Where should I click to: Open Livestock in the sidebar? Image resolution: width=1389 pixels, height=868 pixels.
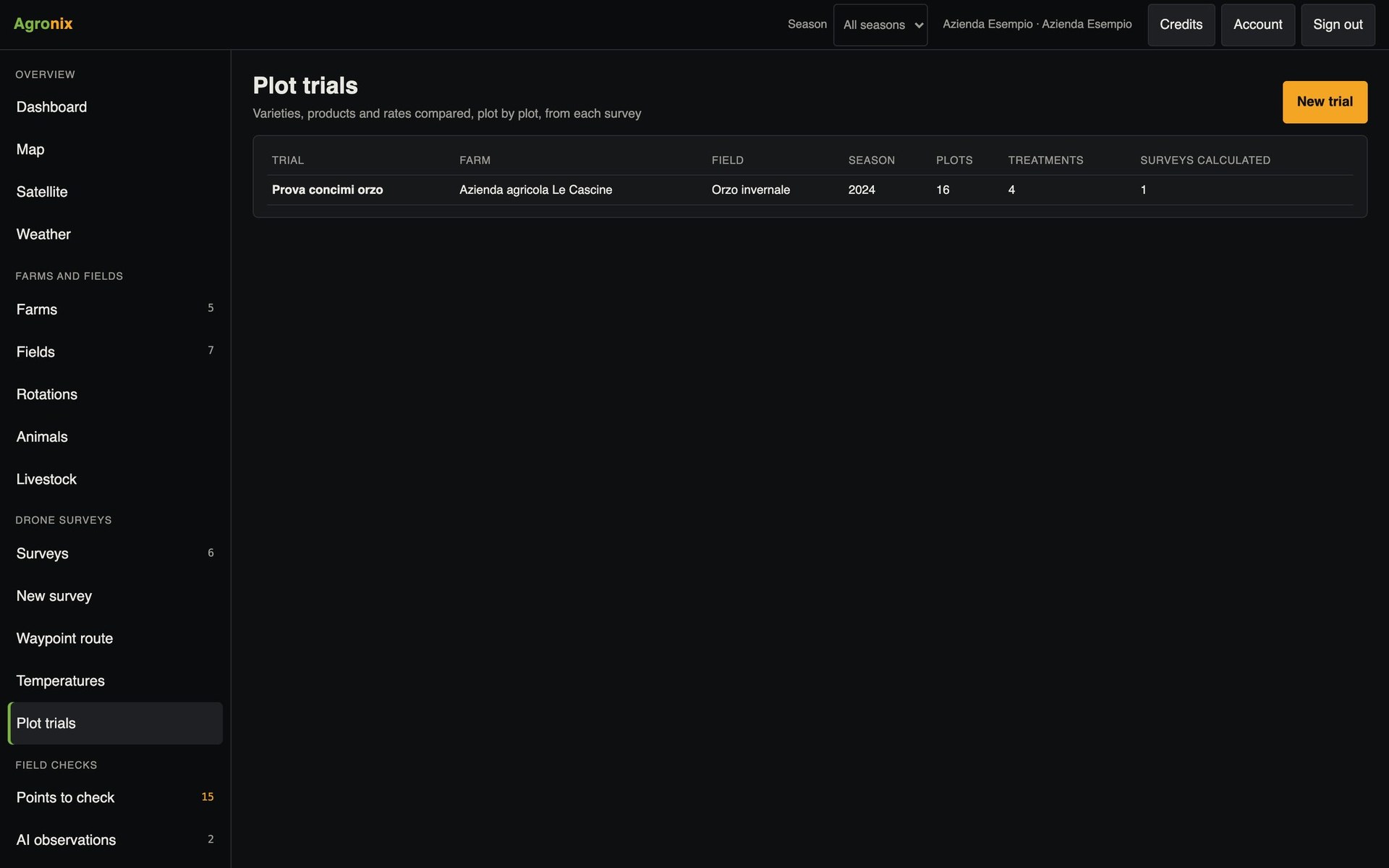click(x=115, y=480)
